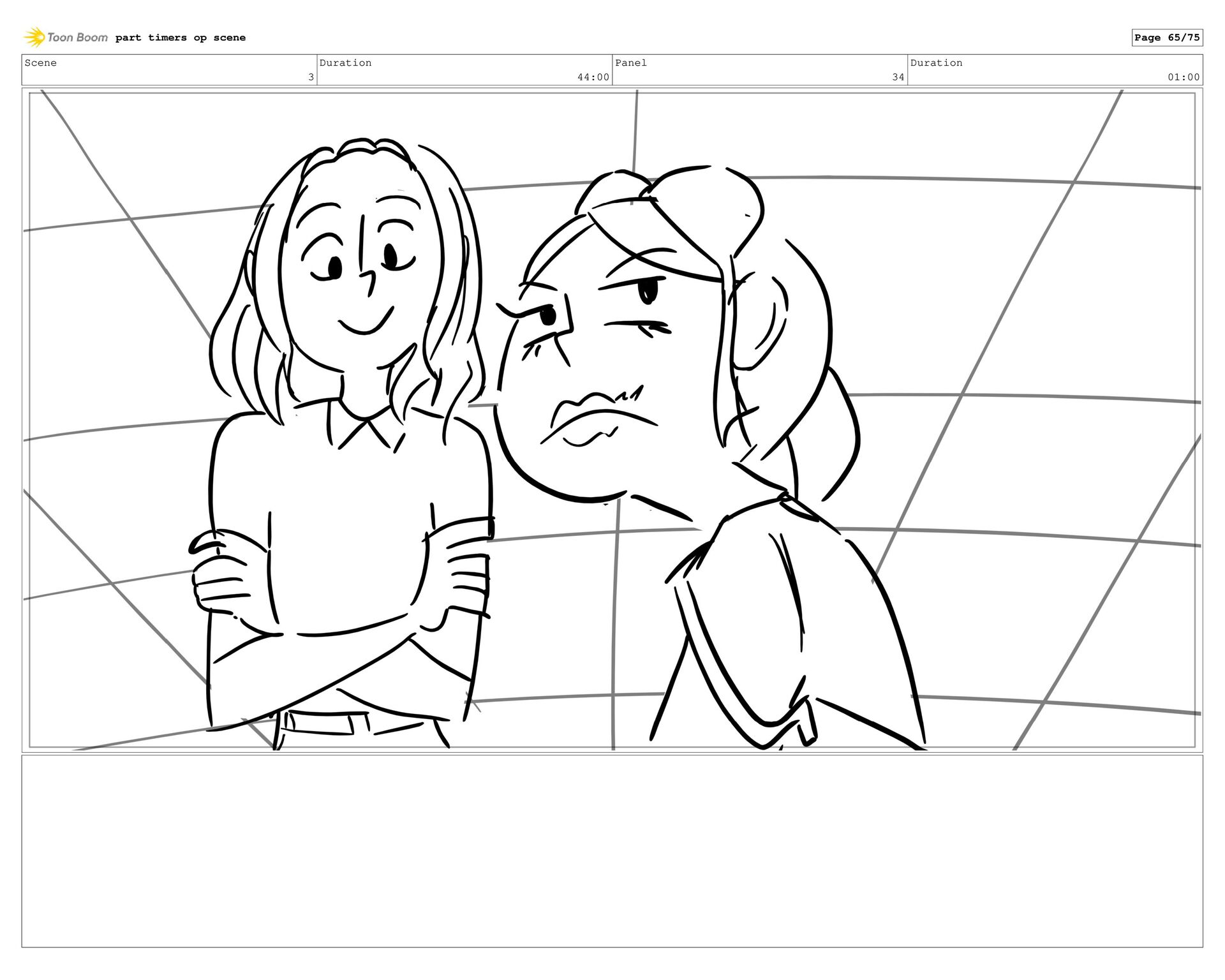Click the Toon Boom logo
1225x980 pixels.
(66, 38)
